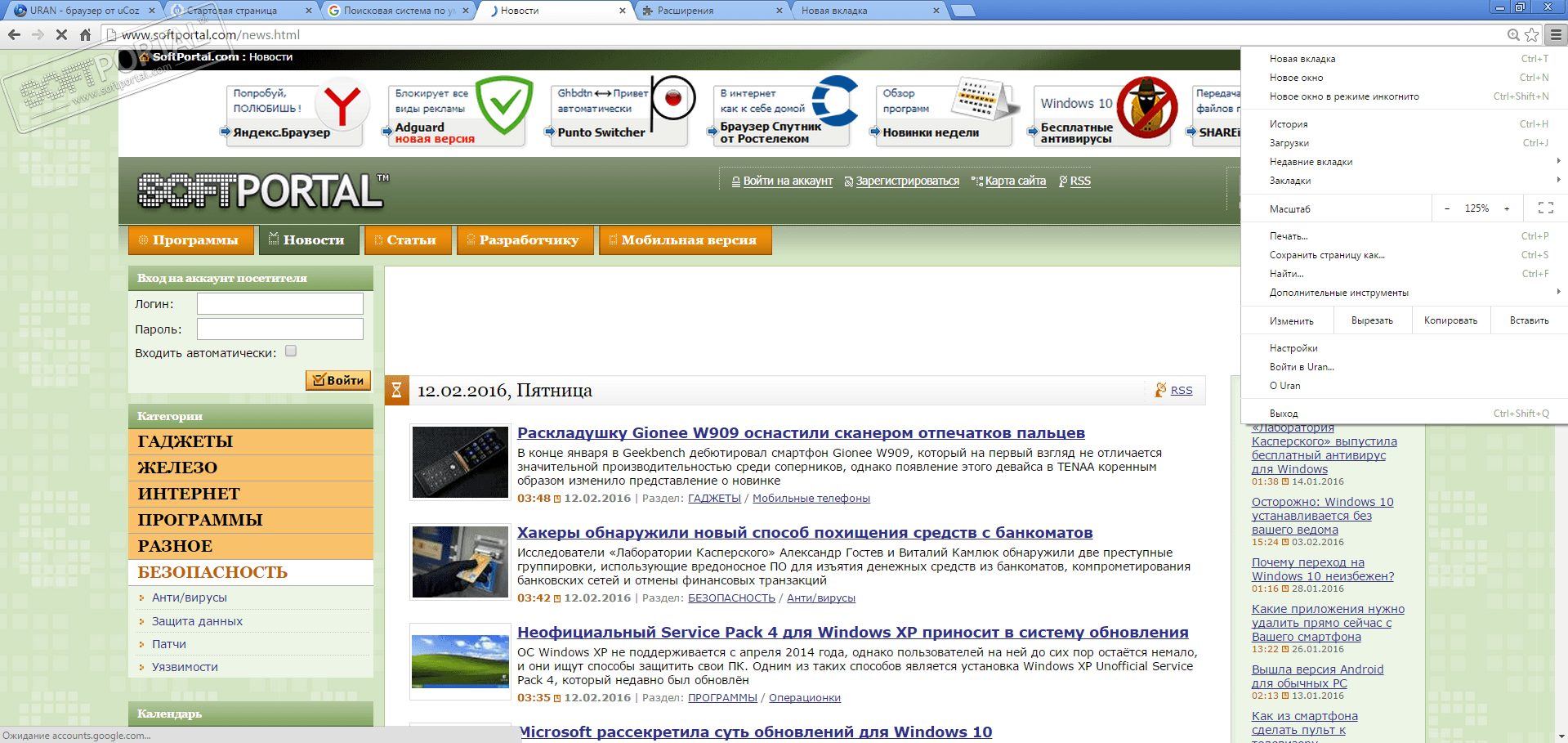The height and width of the screenshot is (743, 1568).
Task: Open the ATM hacking article thumbnail
Action: pyautogui.click(x=460, y=562)
